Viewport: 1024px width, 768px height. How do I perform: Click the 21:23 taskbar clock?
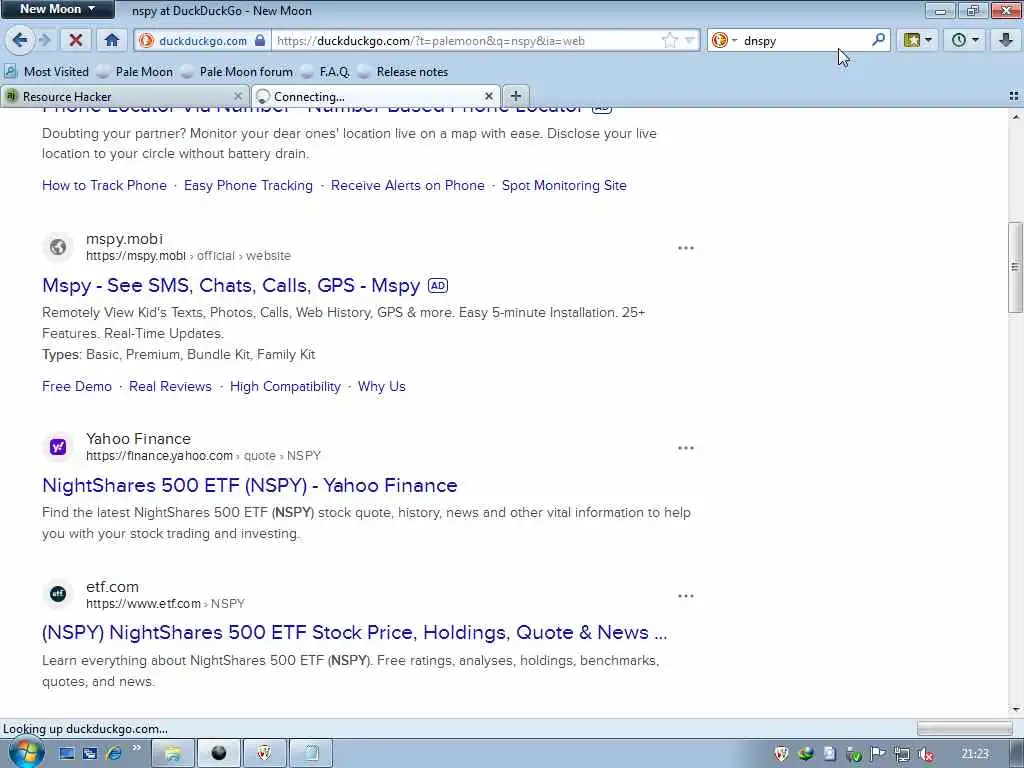click(975, 754)
